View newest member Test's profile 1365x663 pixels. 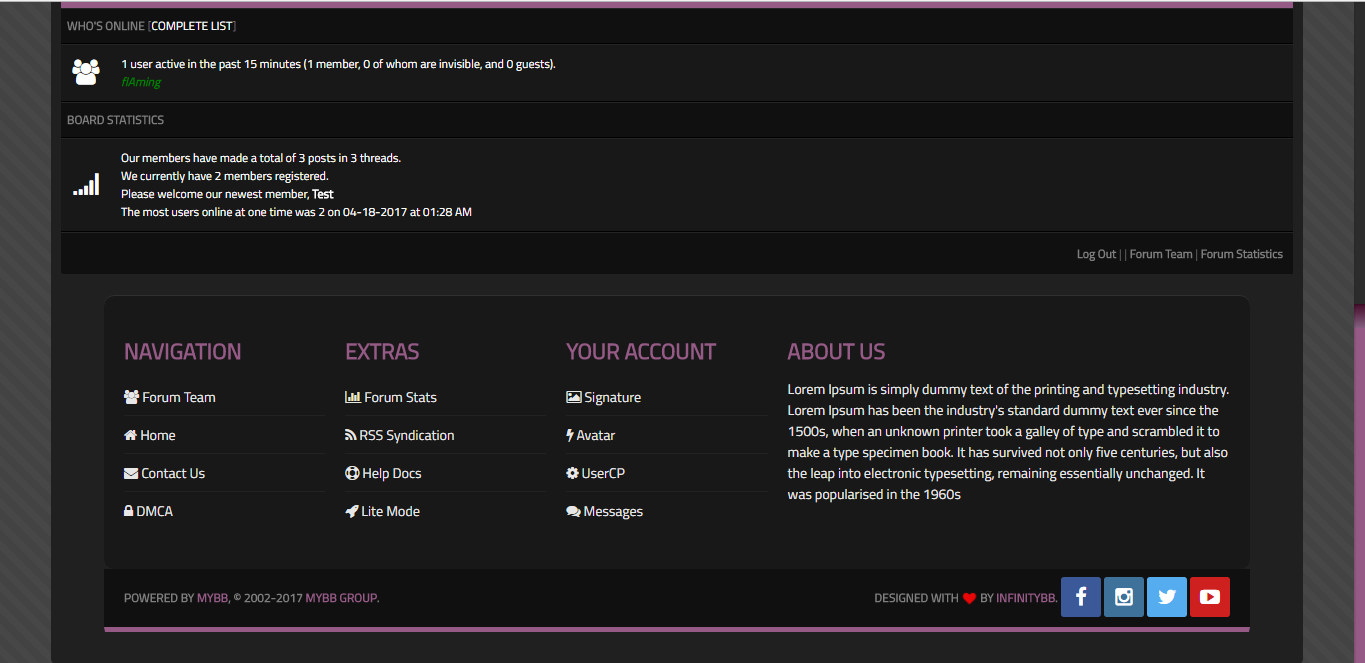click(323, 194)
